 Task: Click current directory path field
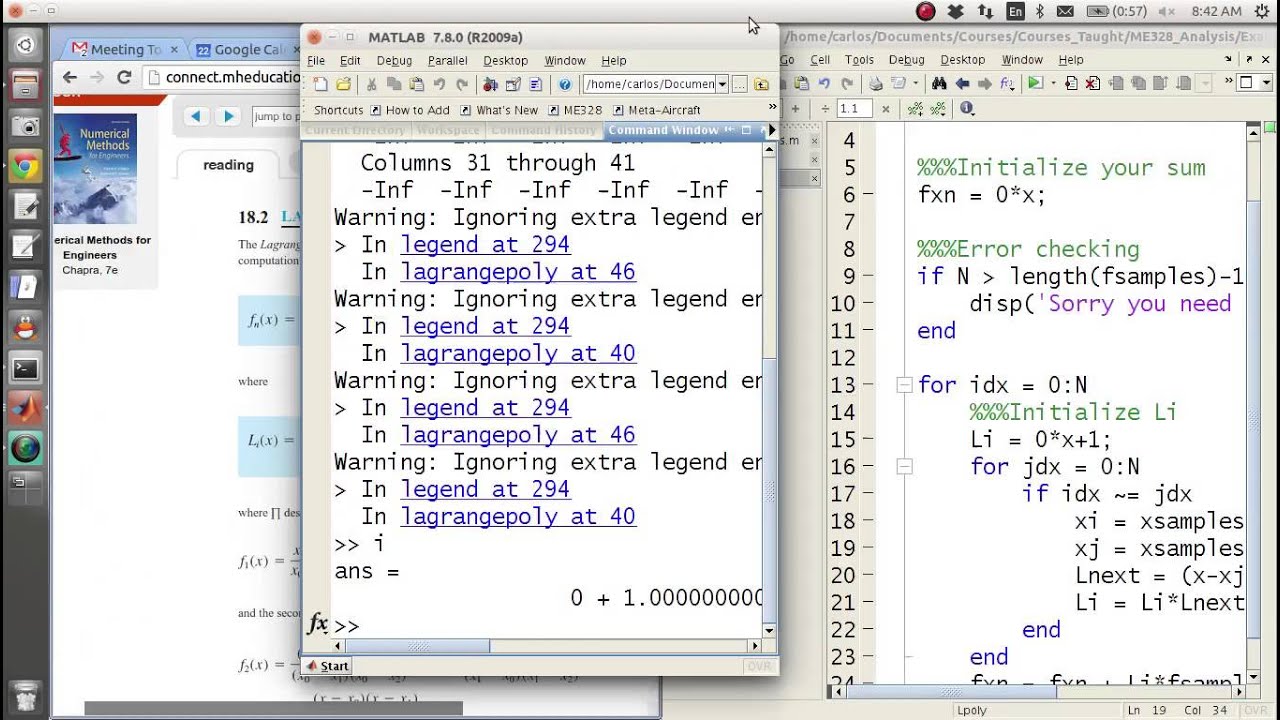(x=649, y=85)
